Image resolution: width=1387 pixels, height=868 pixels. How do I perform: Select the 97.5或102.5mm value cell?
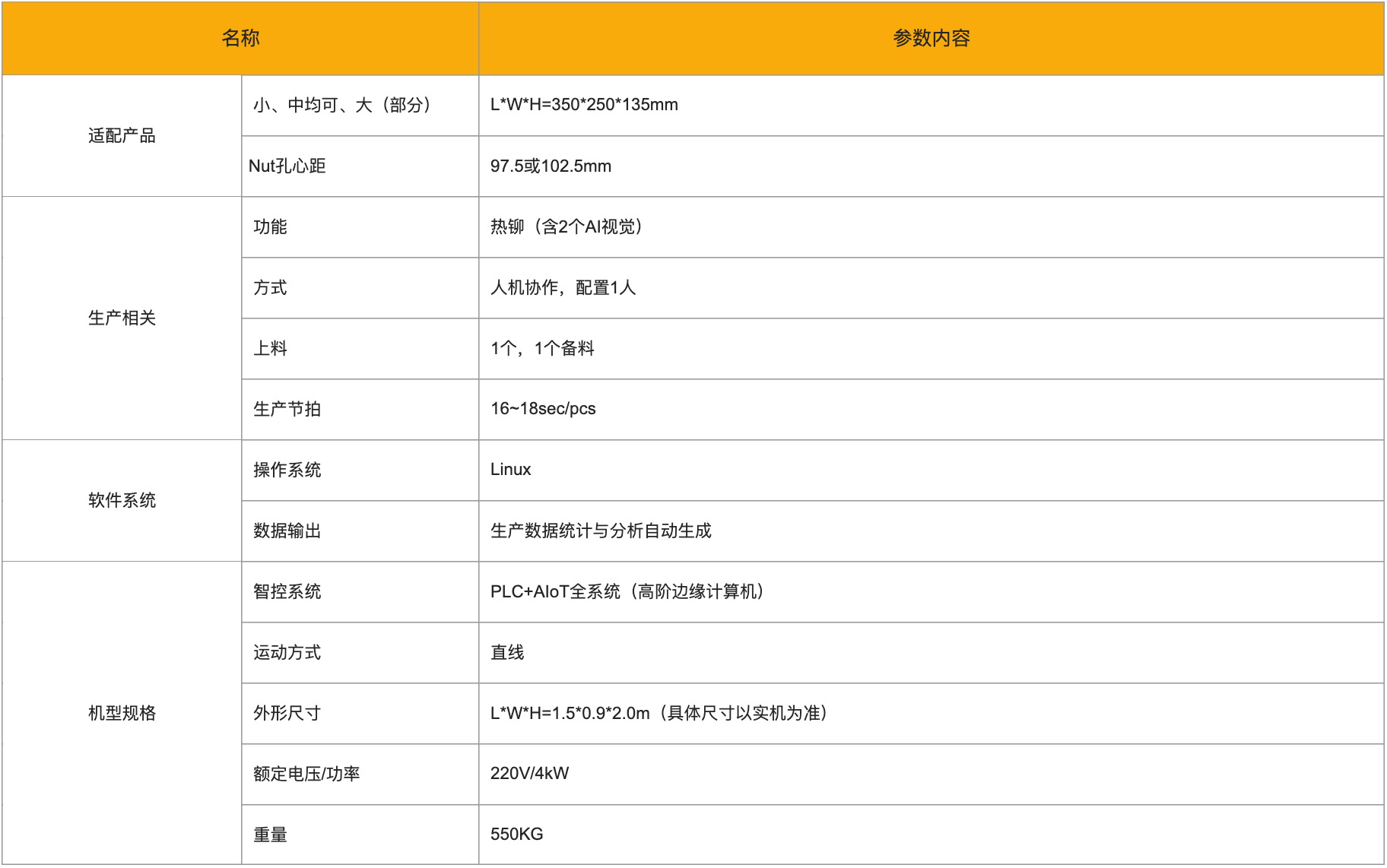551,166
